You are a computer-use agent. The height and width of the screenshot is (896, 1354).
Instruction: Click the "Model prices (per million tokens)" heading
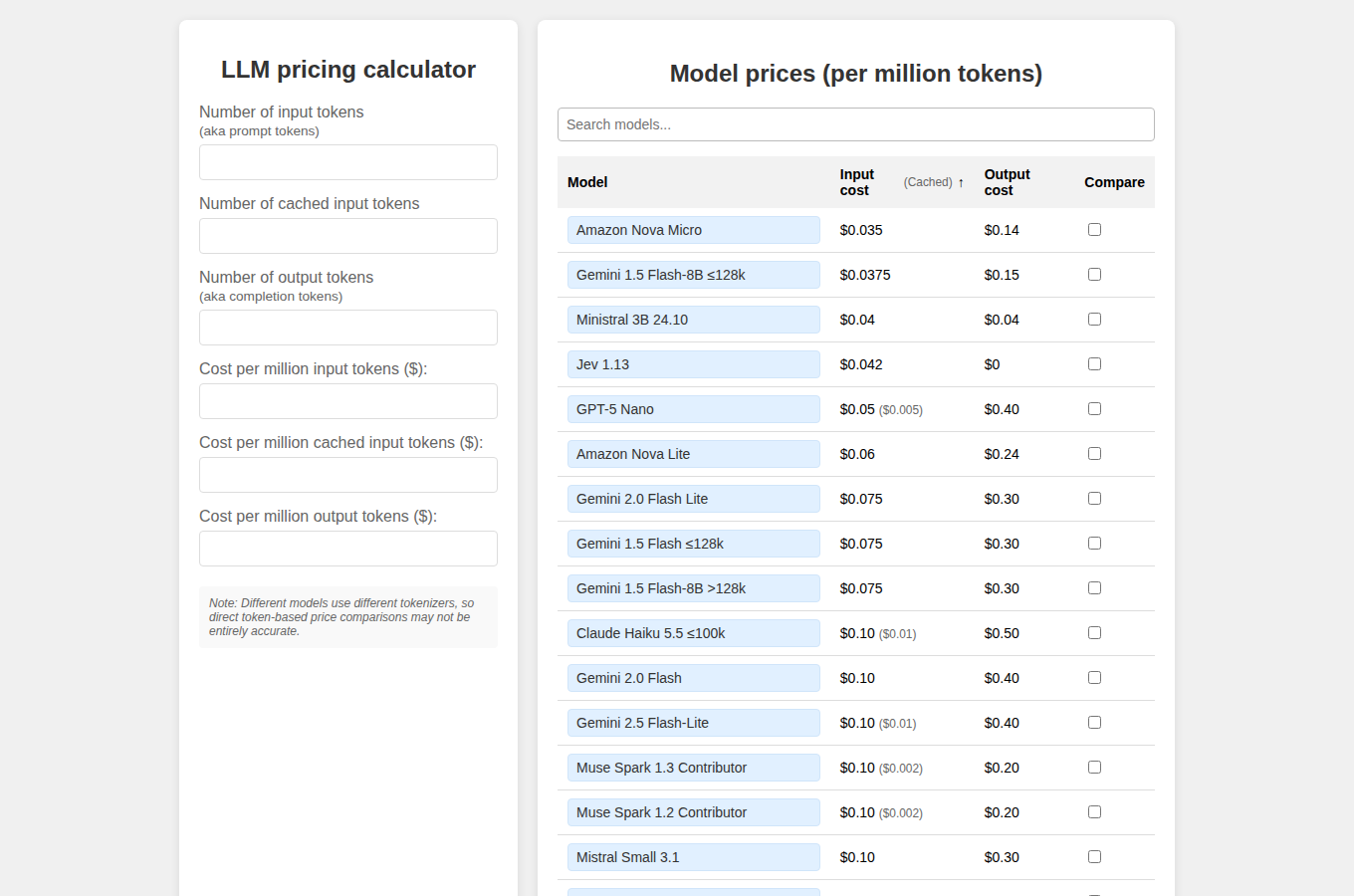(856, 74)
